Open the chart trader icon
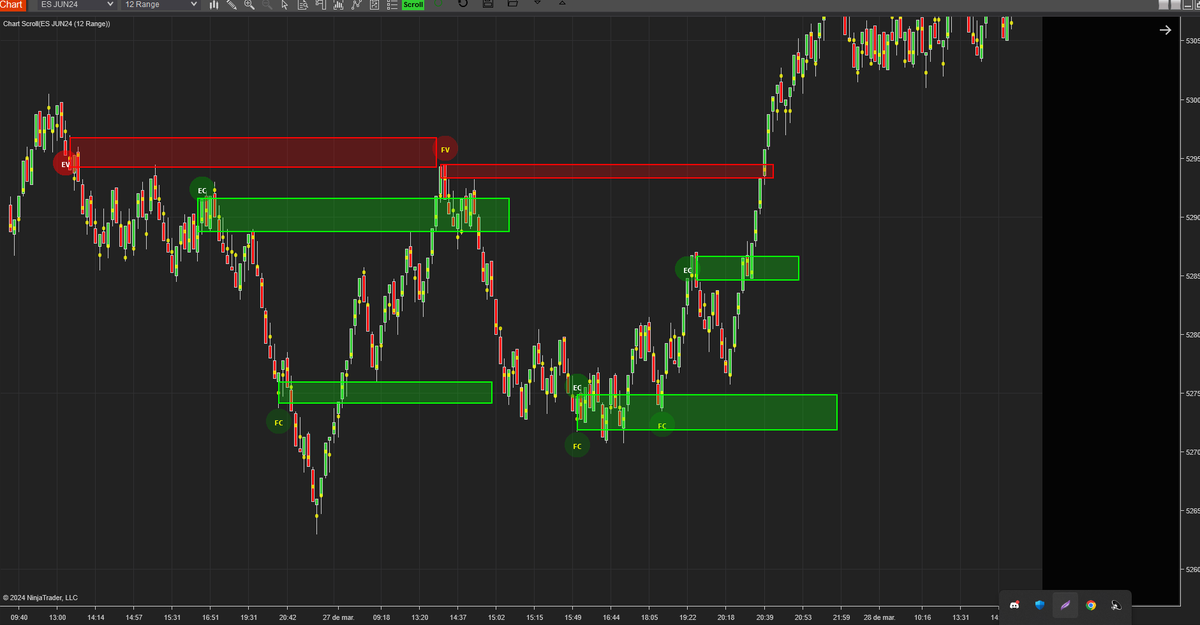Image resolution: width=1200 pixels, height=625 pixels. (x=320, y=5)
